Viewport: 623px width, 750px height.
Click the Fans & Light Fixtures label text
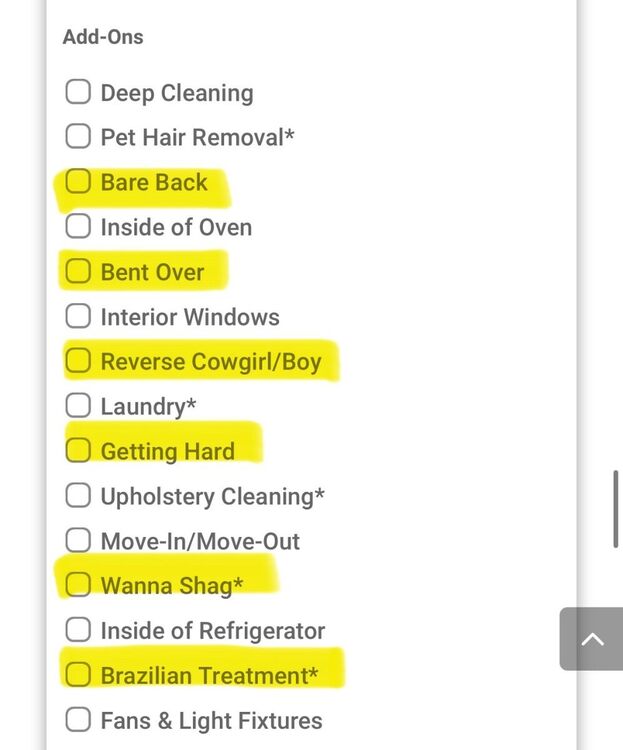coord(211,720)
